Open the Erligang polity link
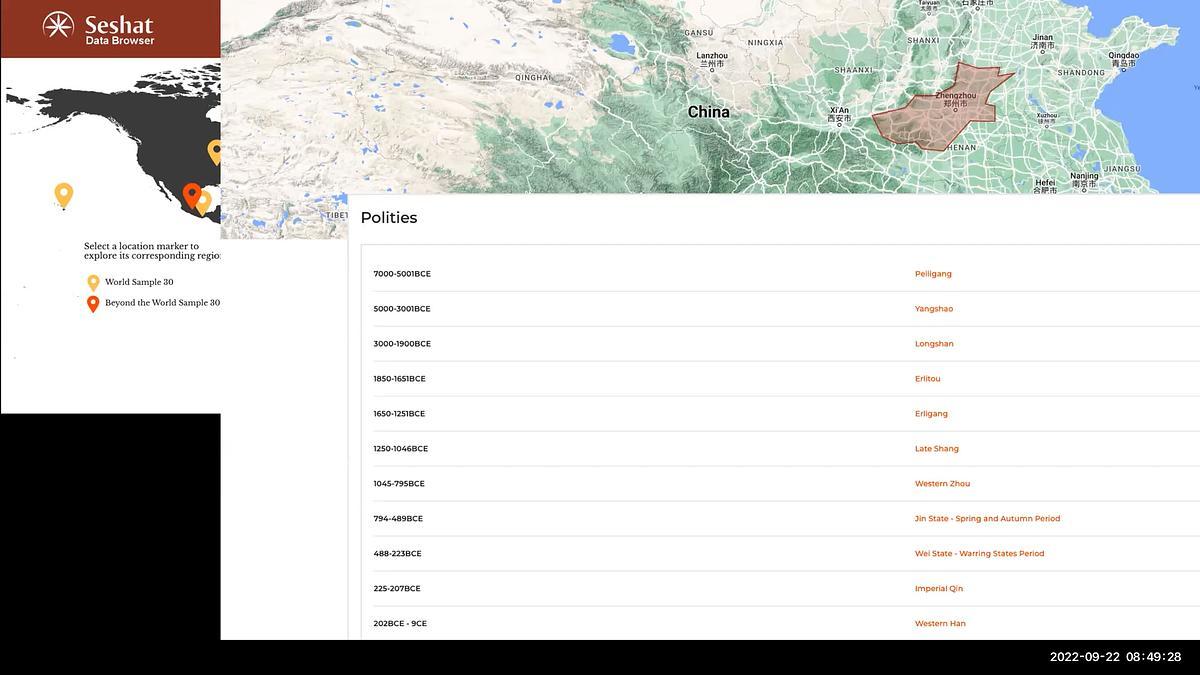 pyautogui.click(x=931, y=414)
